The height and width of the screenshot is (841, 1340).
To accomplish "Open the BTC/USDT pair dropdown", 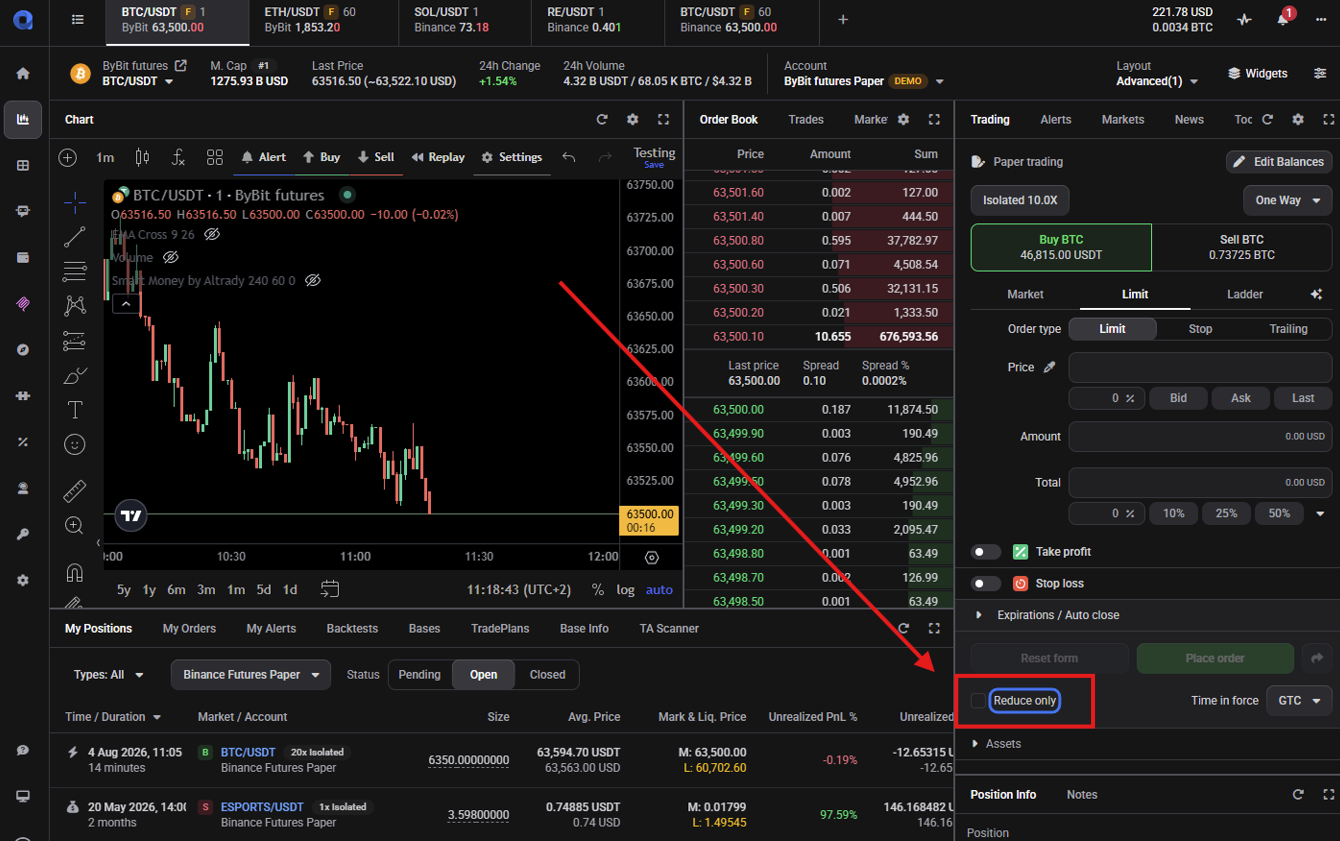I will [138, 81].
